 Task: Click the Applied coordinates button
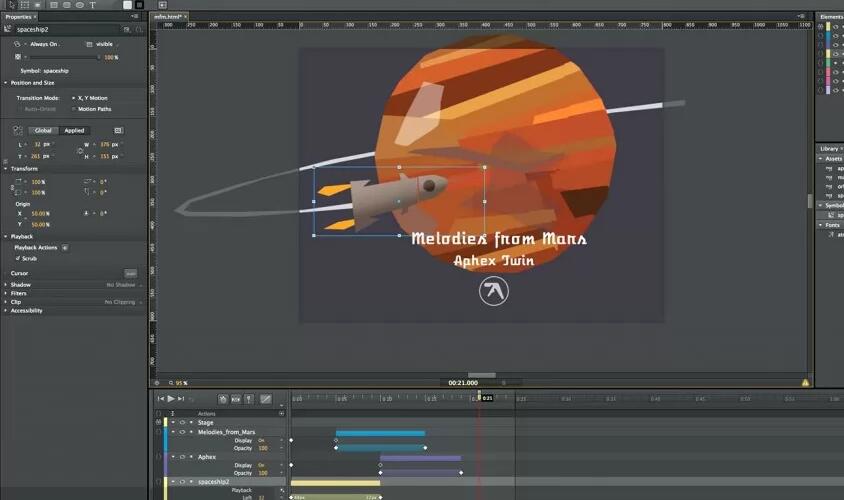[x=74, y=130]
